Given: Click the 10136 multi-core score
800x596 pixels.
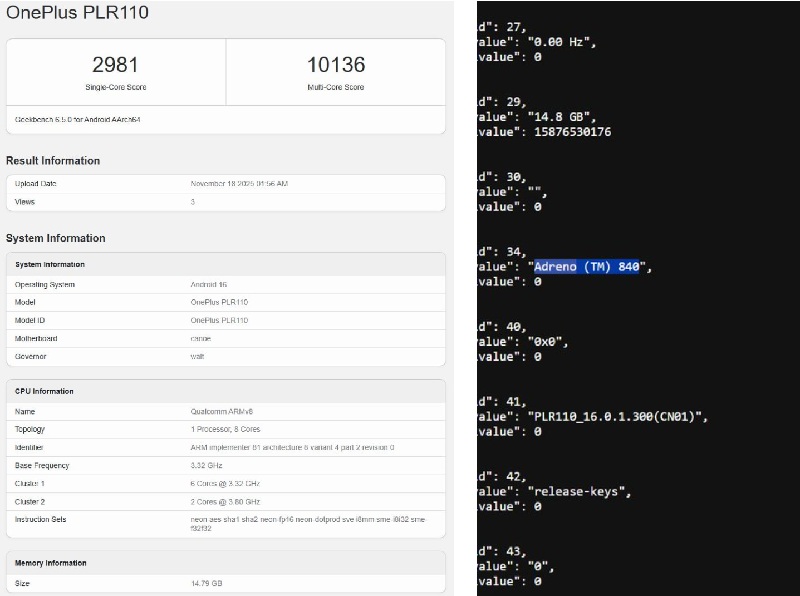Looking at the screenshot, I should (x=335, y=65).
